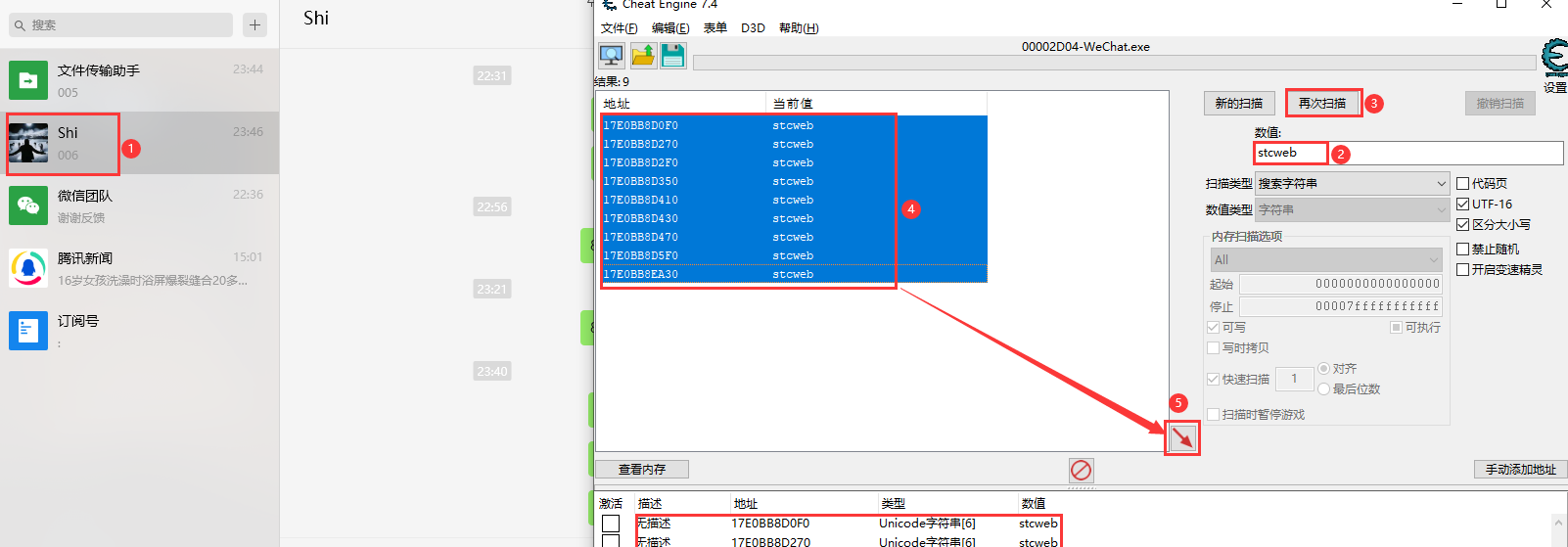The height and width of the screenshot is (547, 1568).
Task: Open the 数值类型 字符串 dropdown
Action: (1352, 209)
